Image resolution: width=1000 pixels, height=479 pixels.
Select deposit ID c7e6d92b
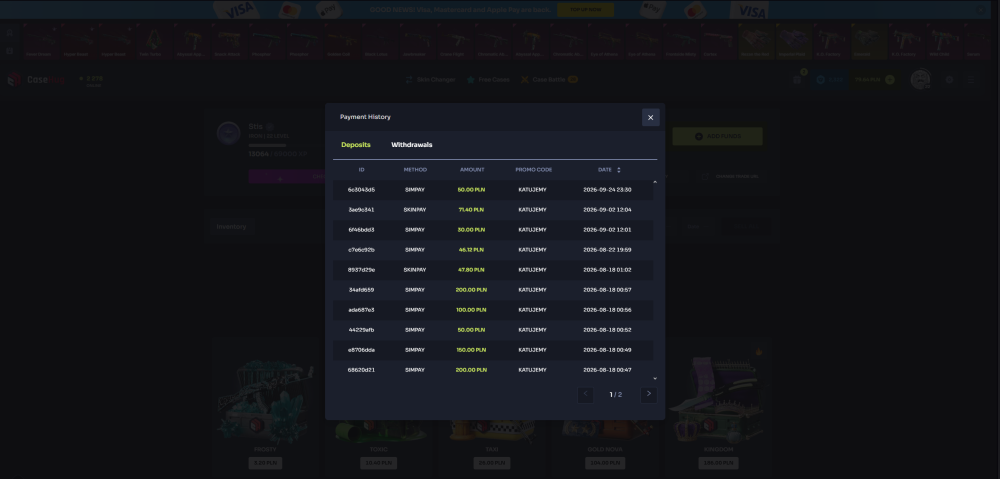pyautogui.click(x=362, y=249)
